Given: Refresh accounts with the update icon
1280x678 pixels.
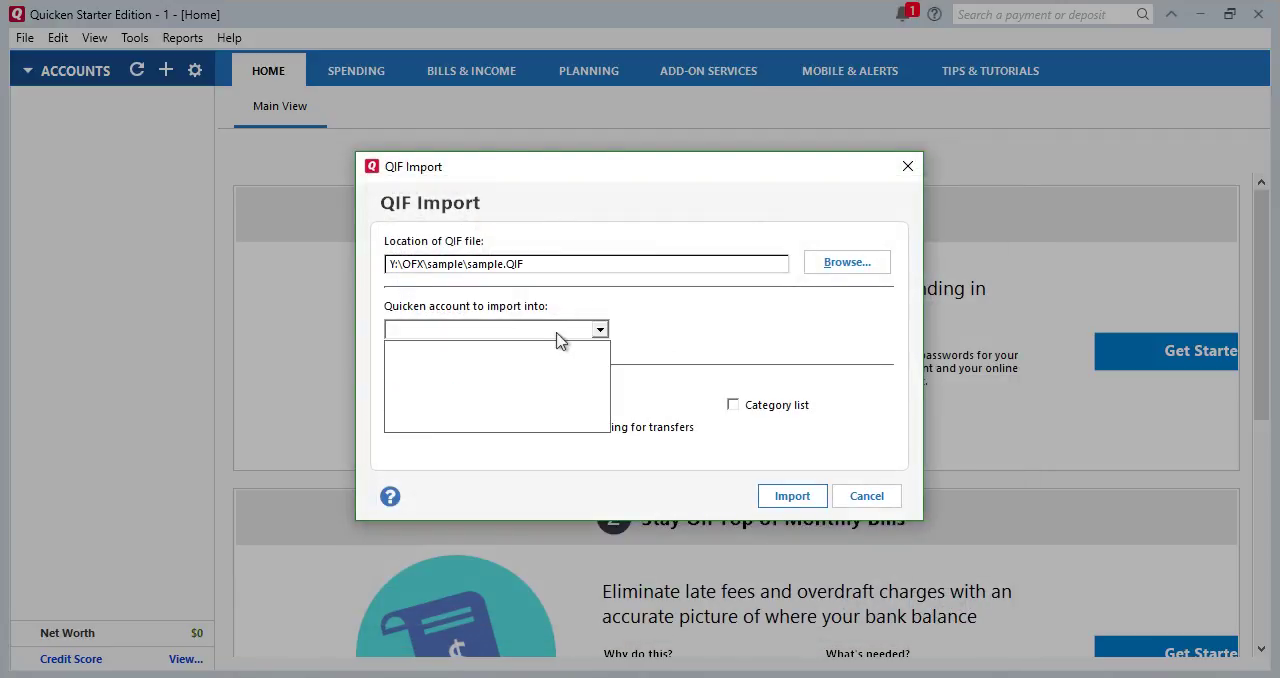Looking at the screenshot, I should click(x=137, y=70).
